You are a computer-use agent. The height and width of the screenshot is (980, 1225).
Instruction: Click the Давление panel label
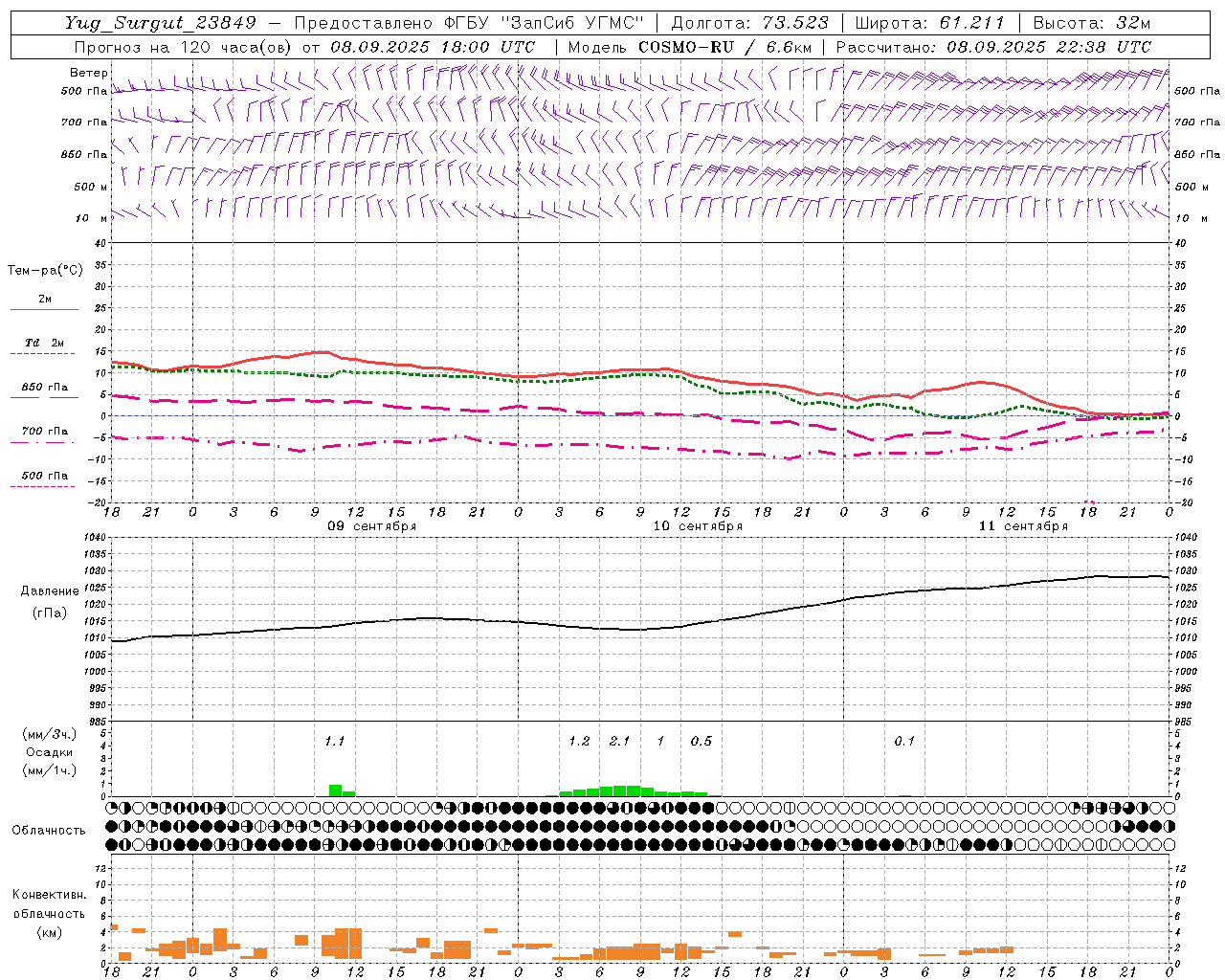50,591
